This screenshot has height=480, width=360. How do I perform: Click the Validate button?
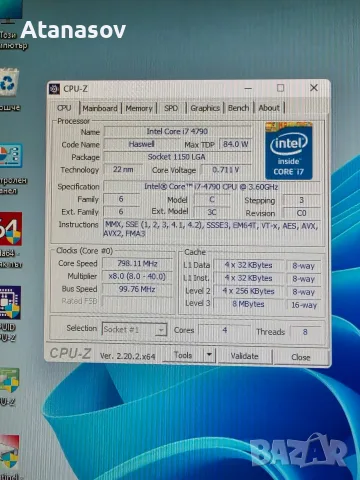click(245, 356)
